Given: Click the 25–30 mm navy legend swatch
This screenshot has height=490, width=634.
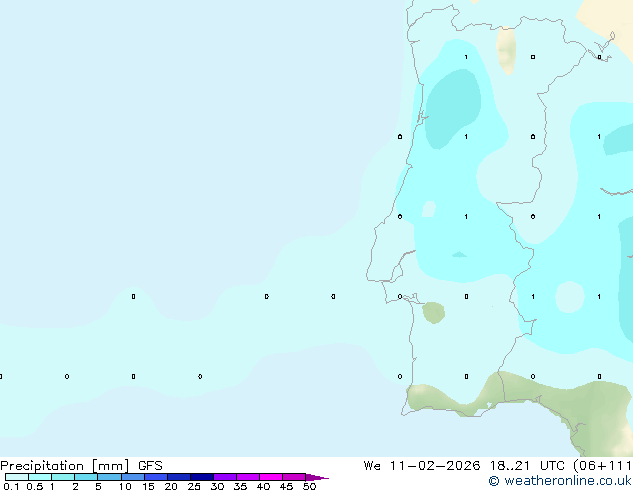Looking at the screenshot, I should coord(202,477).
